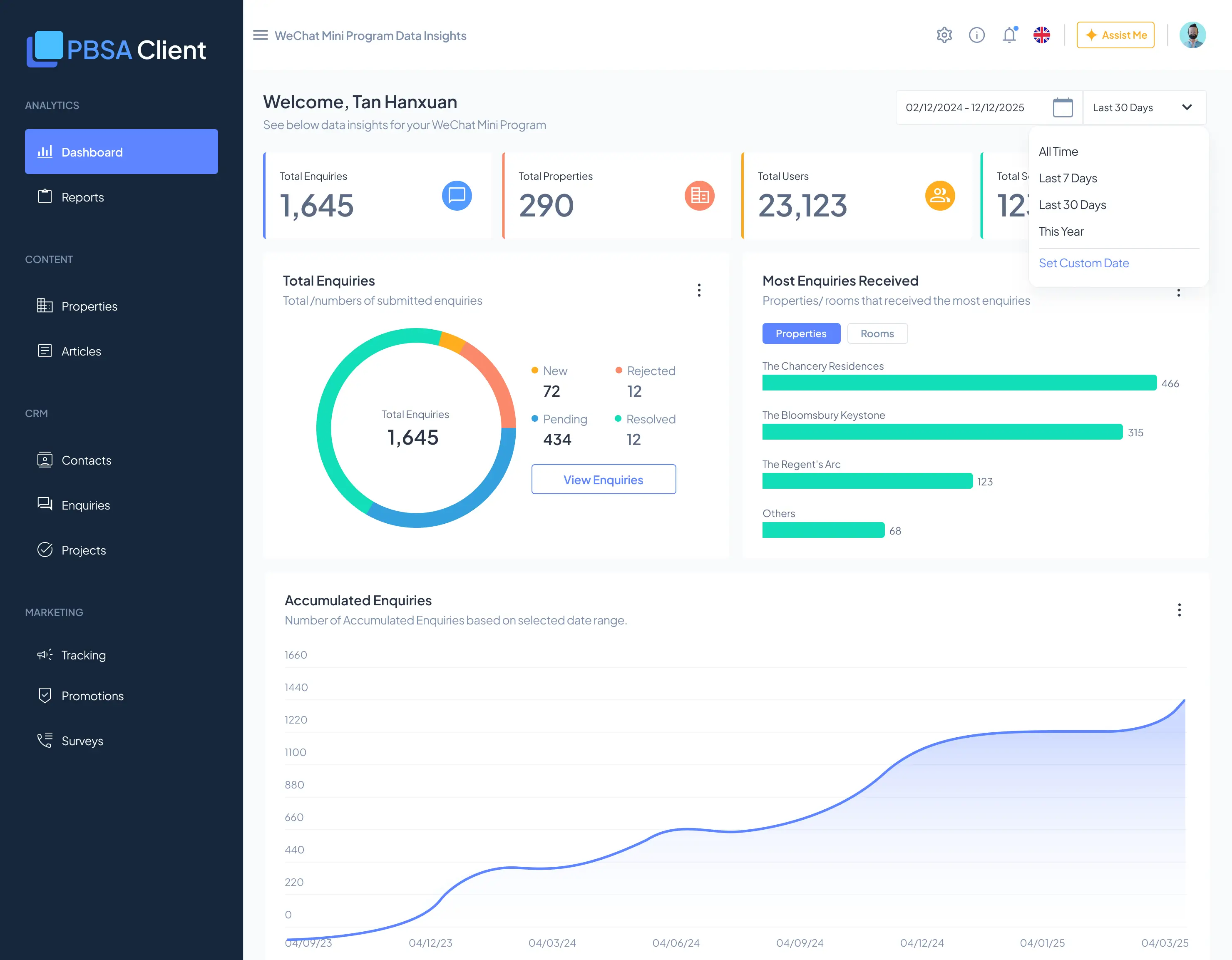
Task: Select This Year option
Action: [1061, 231]
